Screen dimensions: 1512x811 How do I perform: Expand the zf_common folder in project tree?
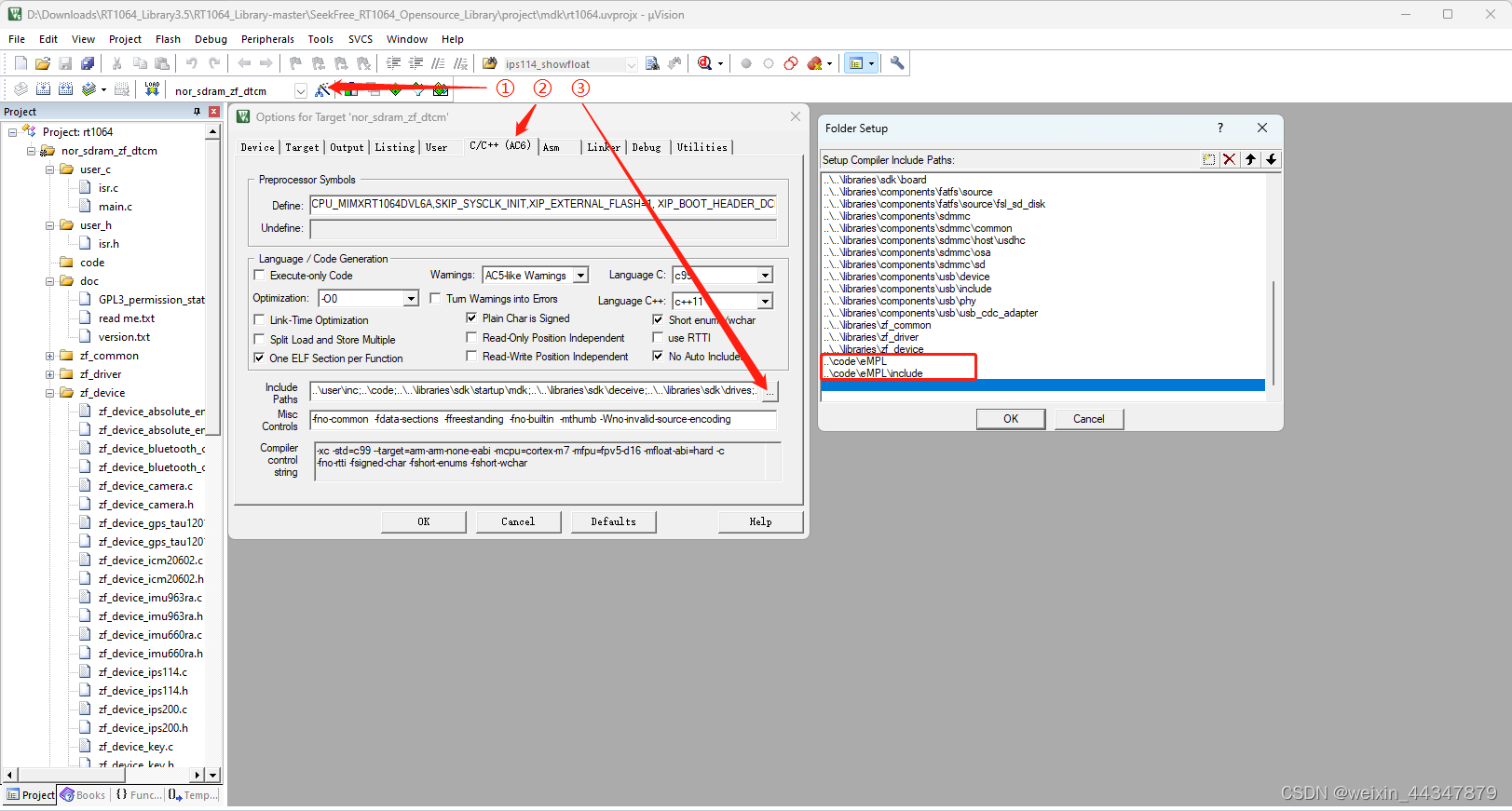click(49, 356)
